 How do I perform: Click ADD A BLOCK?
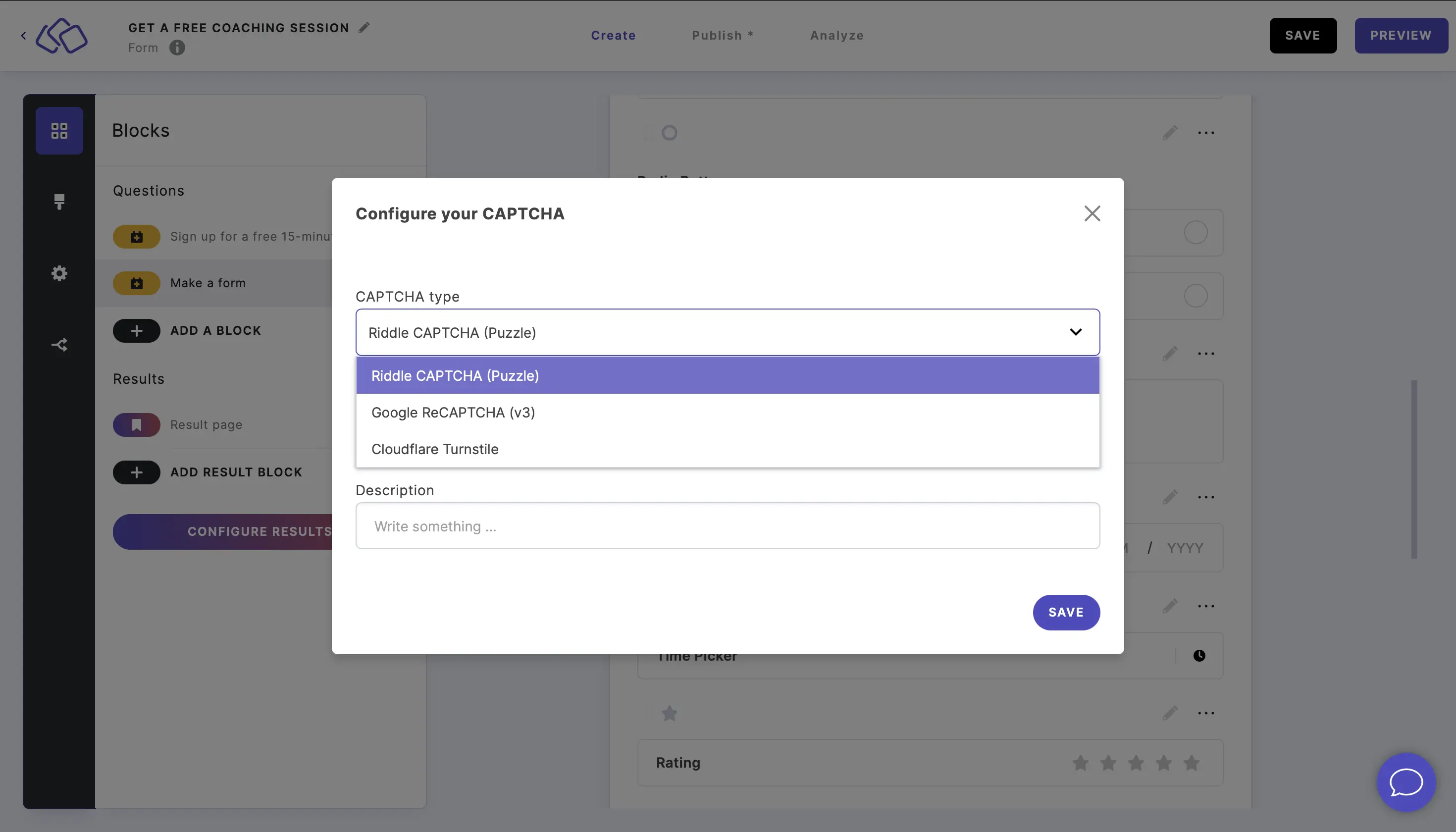[x=215, y=330]
